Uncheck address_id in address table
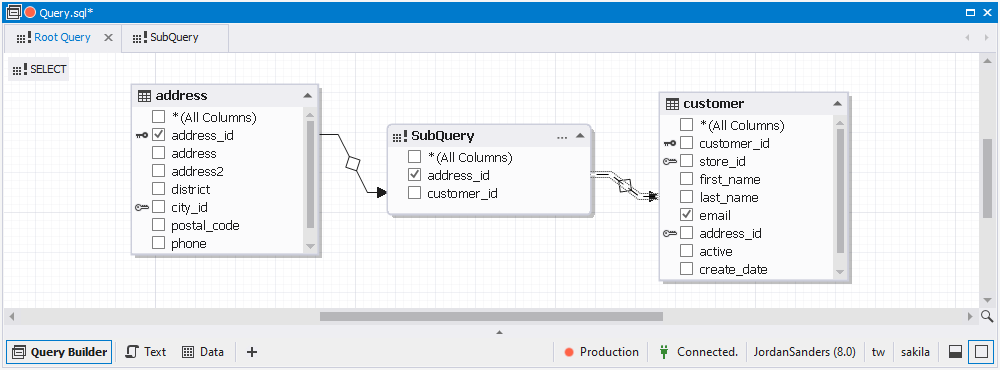Viewport: 1000px width, 370px height. pyautogui.click(x=158, y=135)
